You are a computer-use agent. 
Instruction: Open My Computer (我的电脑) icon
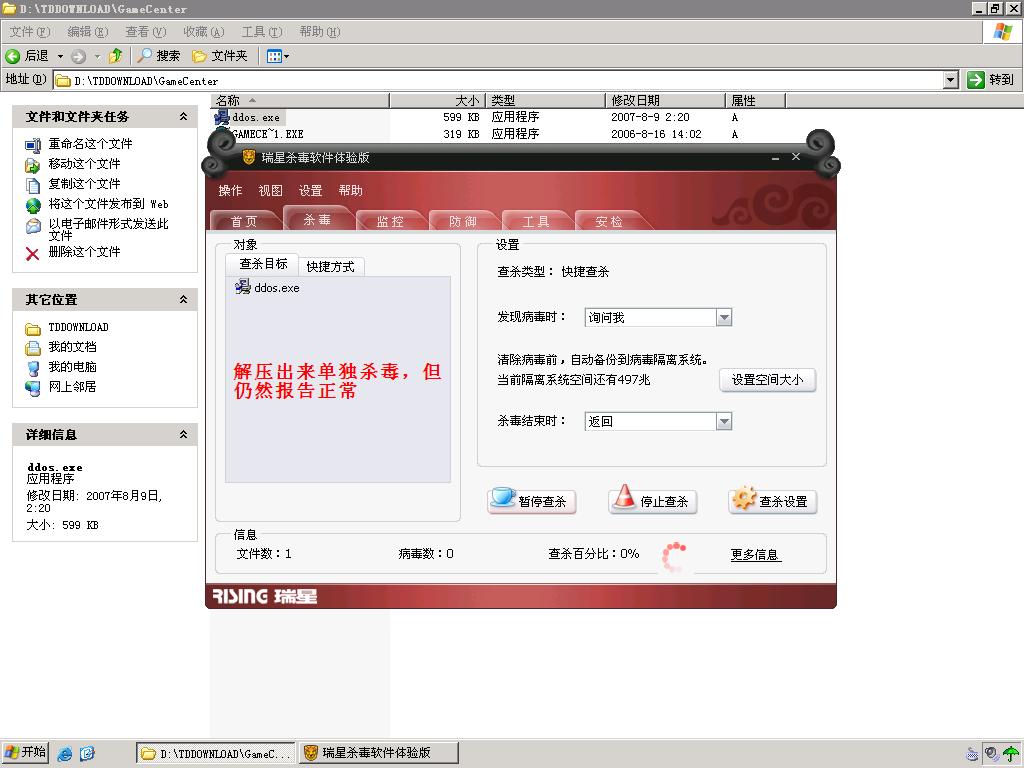tap(33, 368)
